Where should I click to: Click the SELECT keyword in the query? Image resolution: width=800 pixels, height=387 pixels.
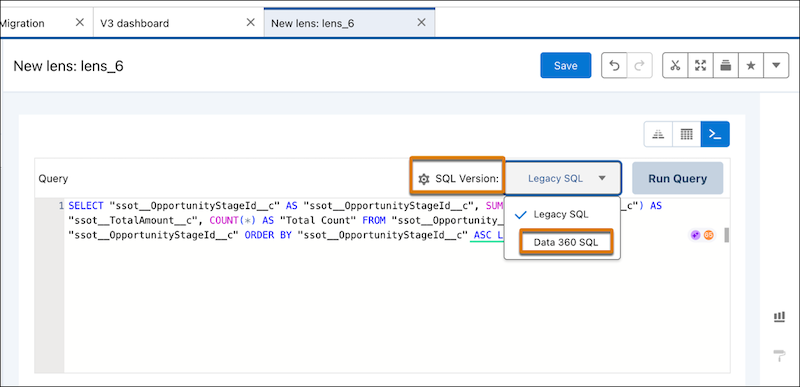[85, 207]
